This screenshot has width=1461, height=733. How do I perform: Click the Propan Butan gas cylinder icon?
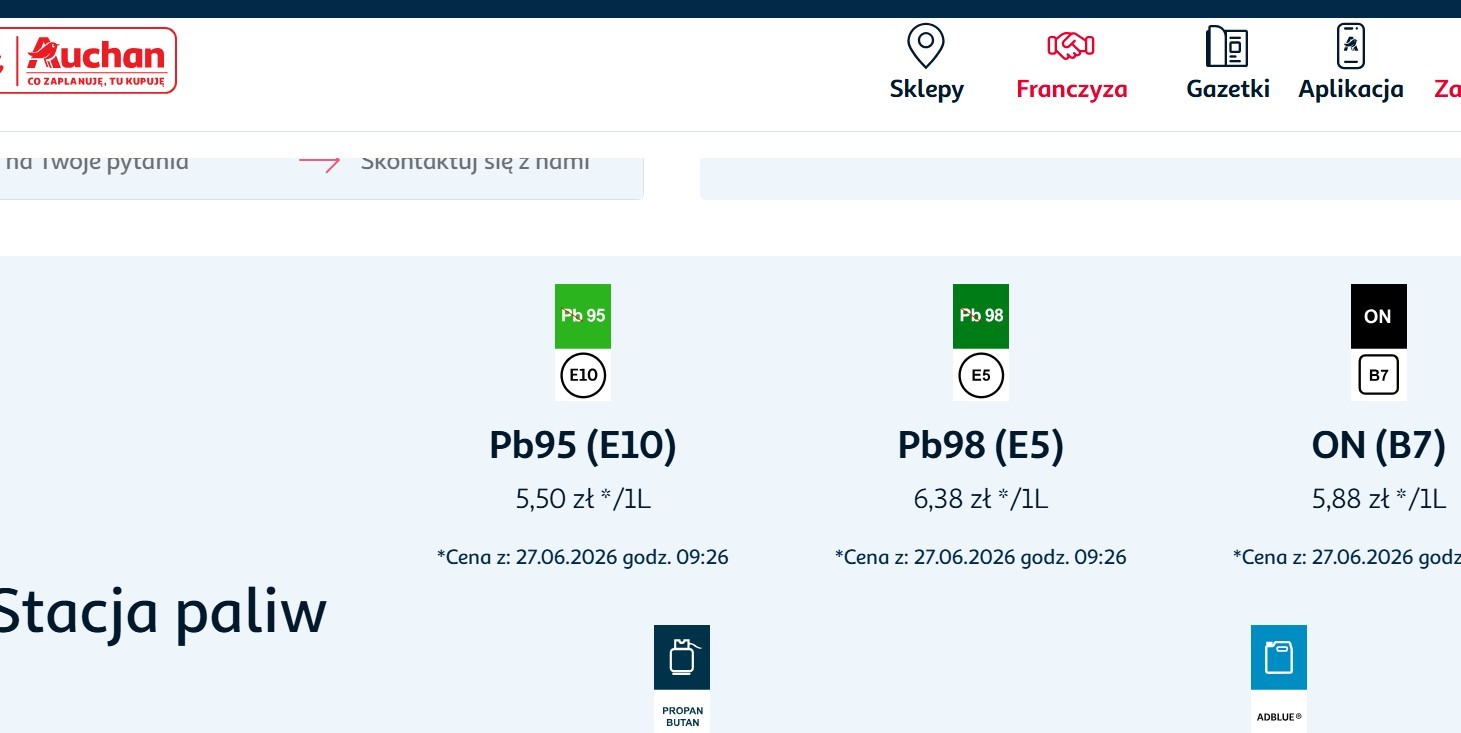[x=682, y=657]
